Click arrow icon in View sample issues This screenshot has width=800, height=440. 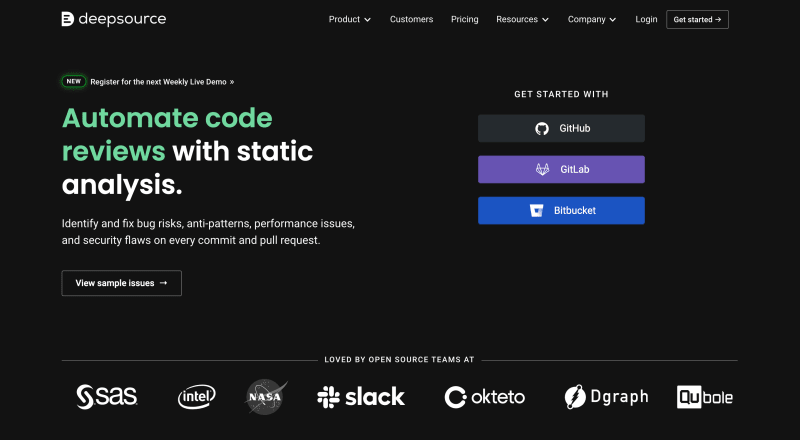point(163,283)
